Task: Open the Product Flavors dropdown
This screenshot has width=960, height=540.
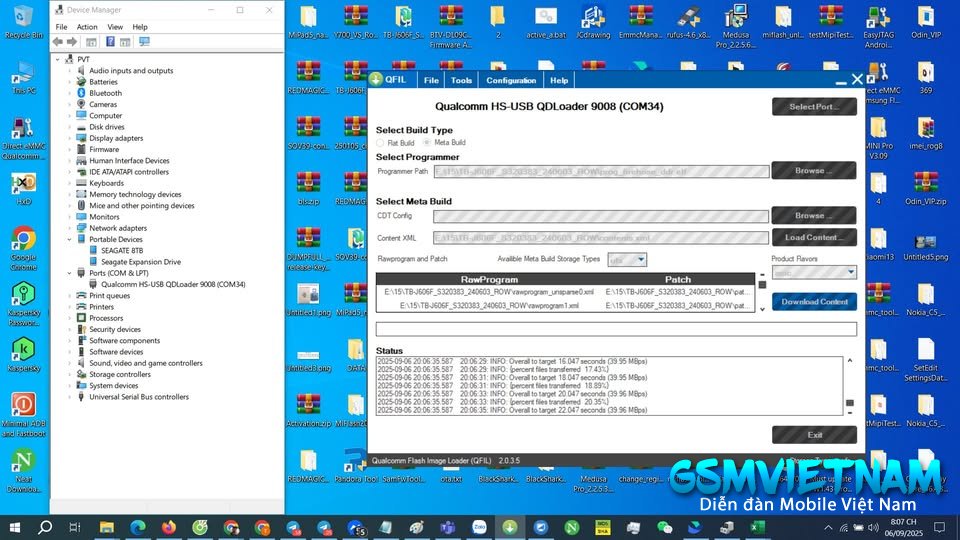Action: point(814,272)
